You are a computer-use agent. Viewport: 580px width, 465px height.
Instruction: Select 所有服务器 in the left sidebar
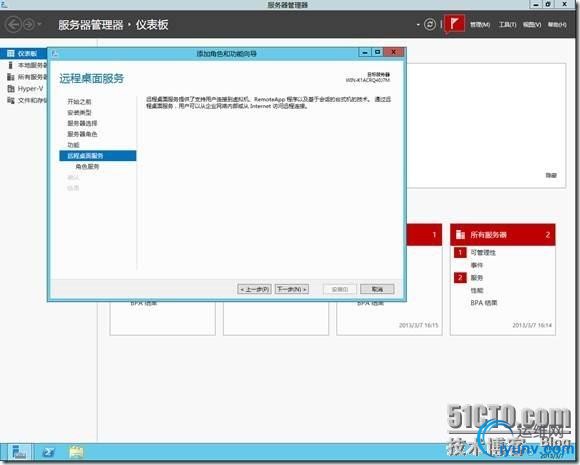23,77
